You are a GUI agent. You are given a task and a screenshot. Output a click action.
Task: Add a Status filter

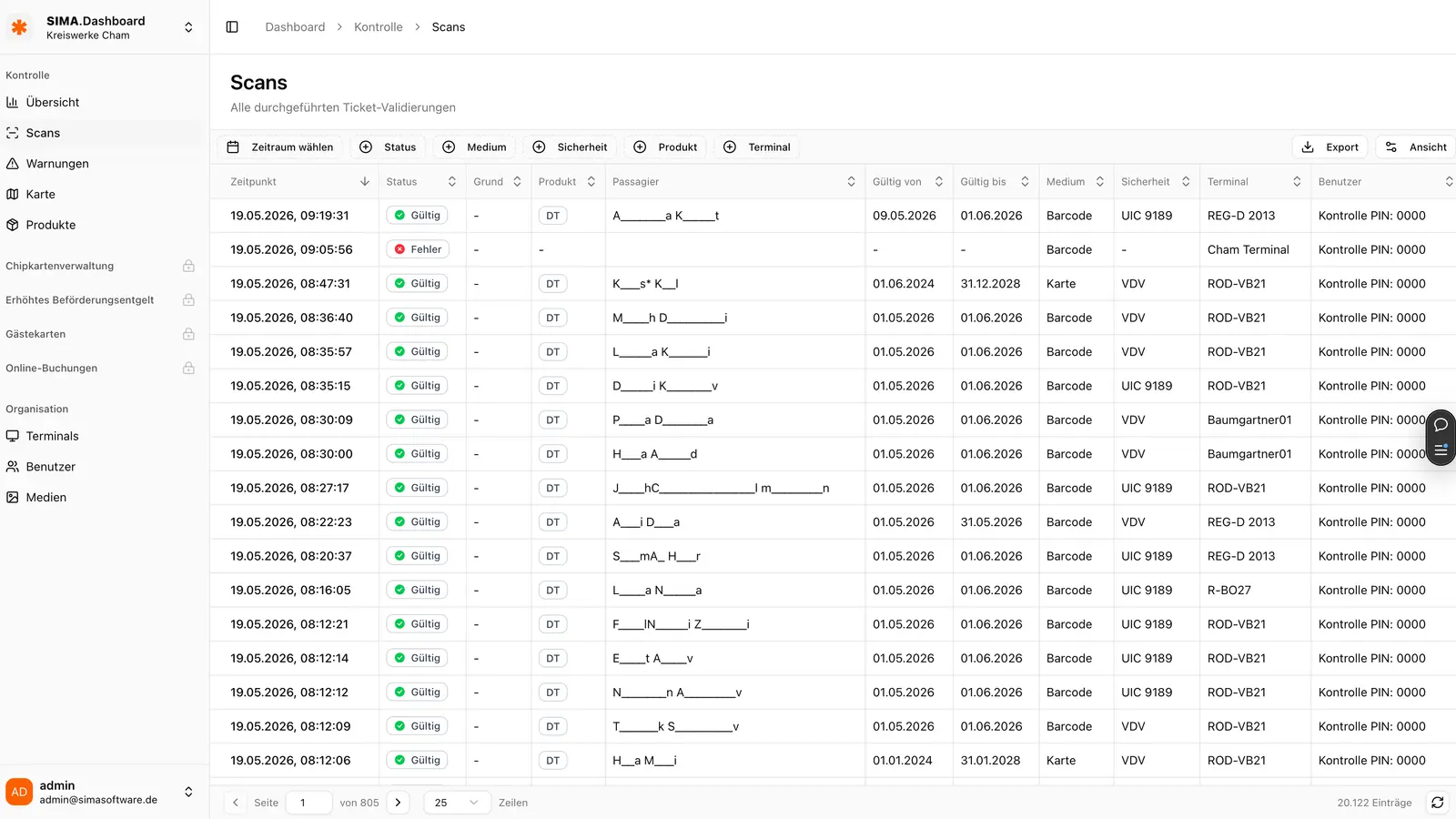388,147
